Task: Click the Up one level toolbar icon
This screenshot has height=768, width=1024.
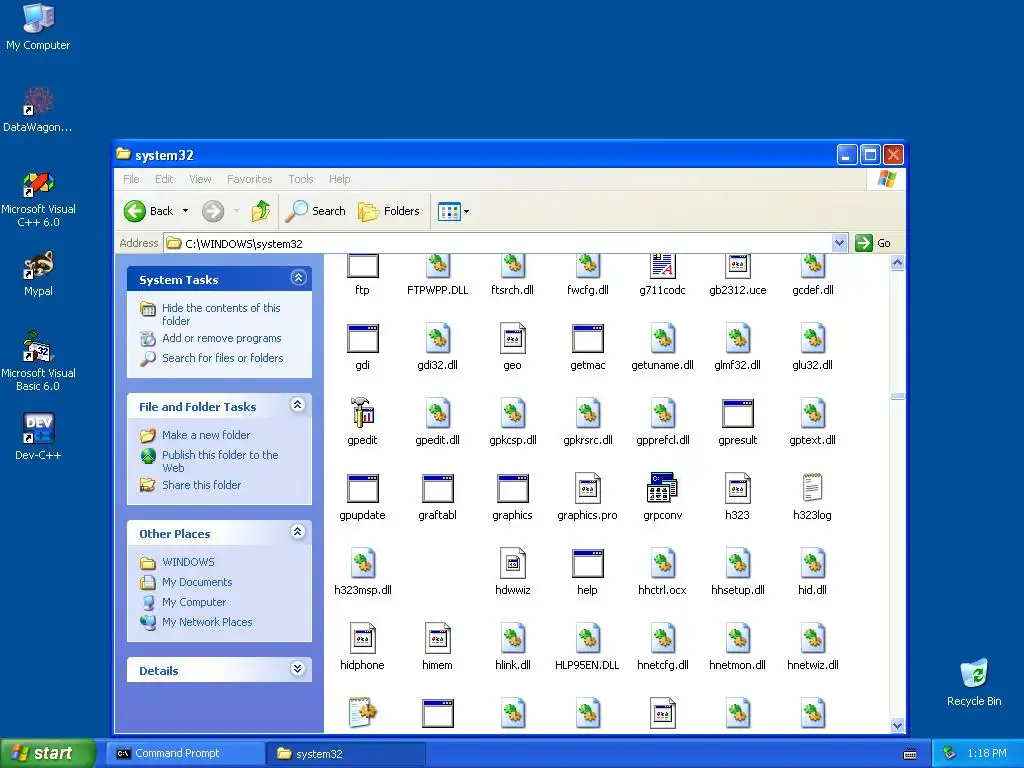Action: tap(261, 211)
